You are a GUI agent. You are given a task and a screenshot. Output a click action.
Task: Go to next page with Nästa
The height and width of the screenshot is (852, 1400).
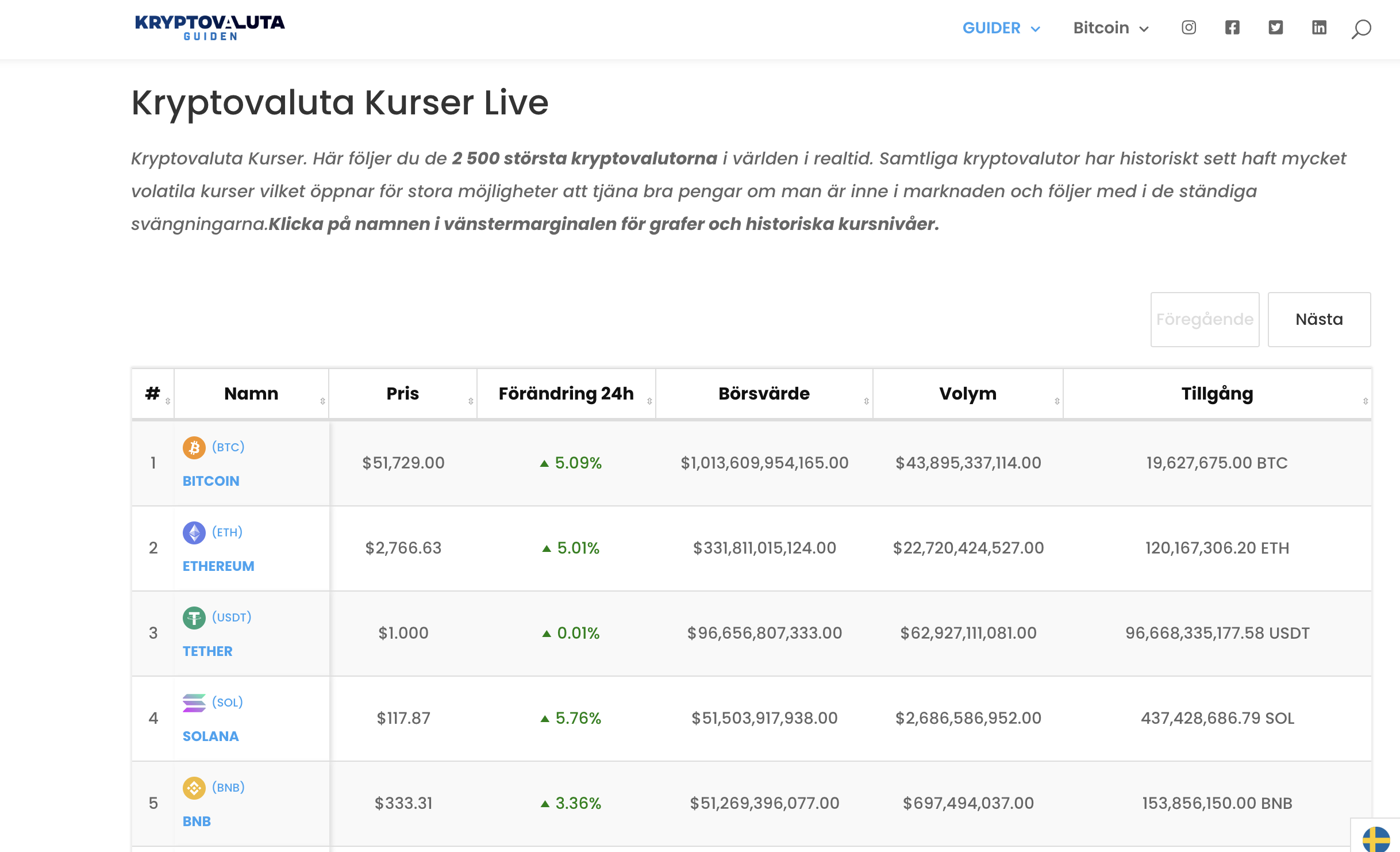point(1319,320)
